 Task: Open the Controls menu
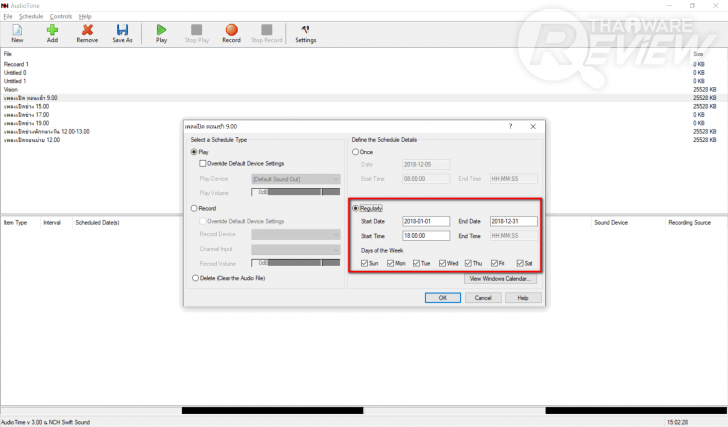tap(61, 16)
